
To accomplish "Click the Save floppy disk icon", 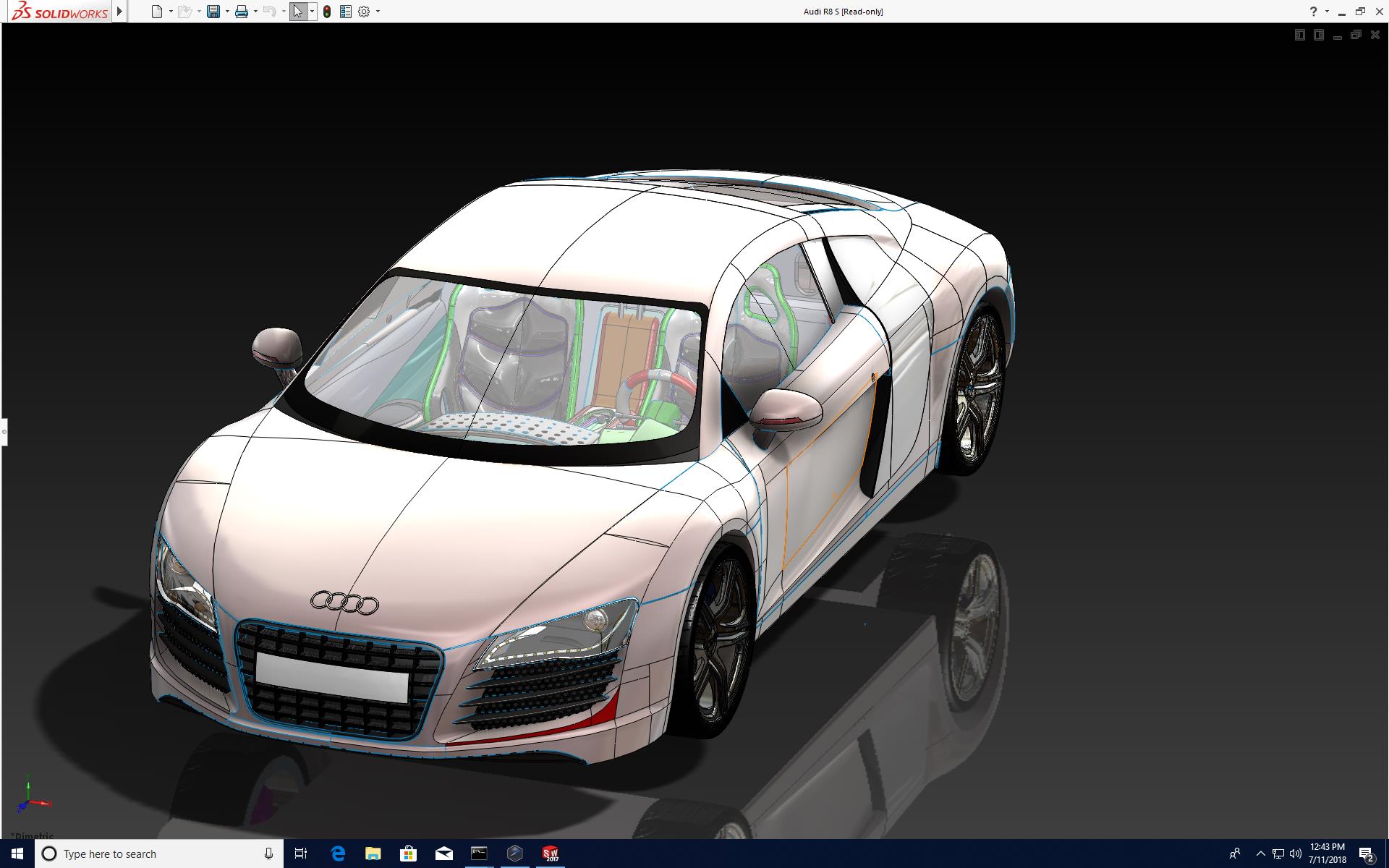I will pos(213,12).
